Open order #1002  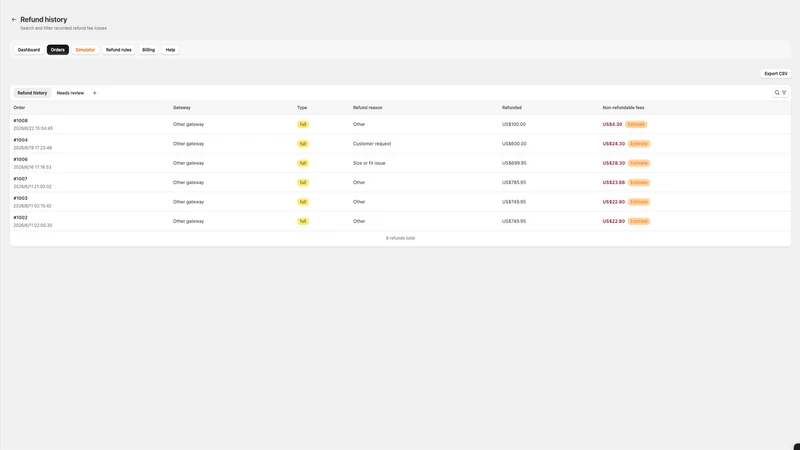[20, 218]
